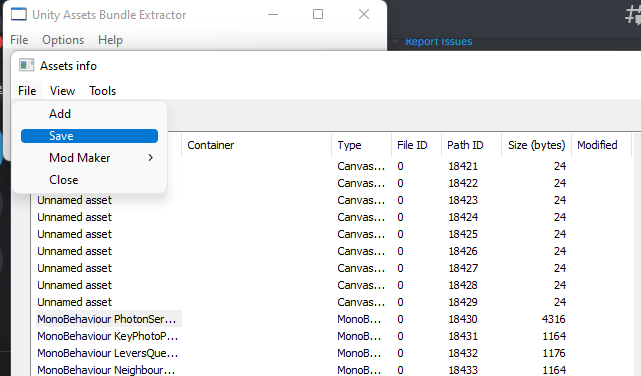Click the Unity Assets Bundle Extractor window icon
641x376 pixels.
18,14
